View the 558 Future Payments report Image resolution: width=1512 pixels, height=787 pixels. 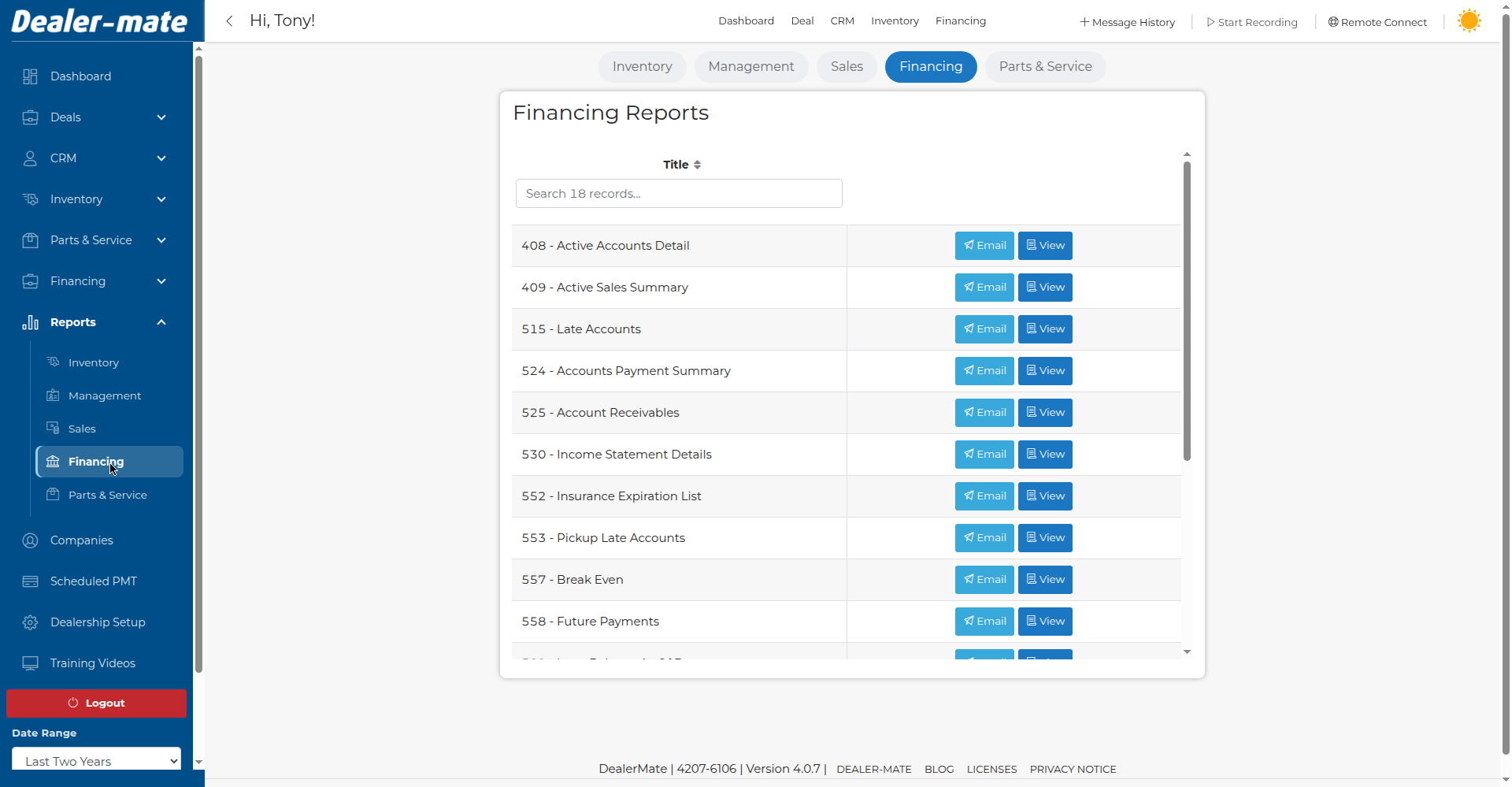pos(1045,622)
